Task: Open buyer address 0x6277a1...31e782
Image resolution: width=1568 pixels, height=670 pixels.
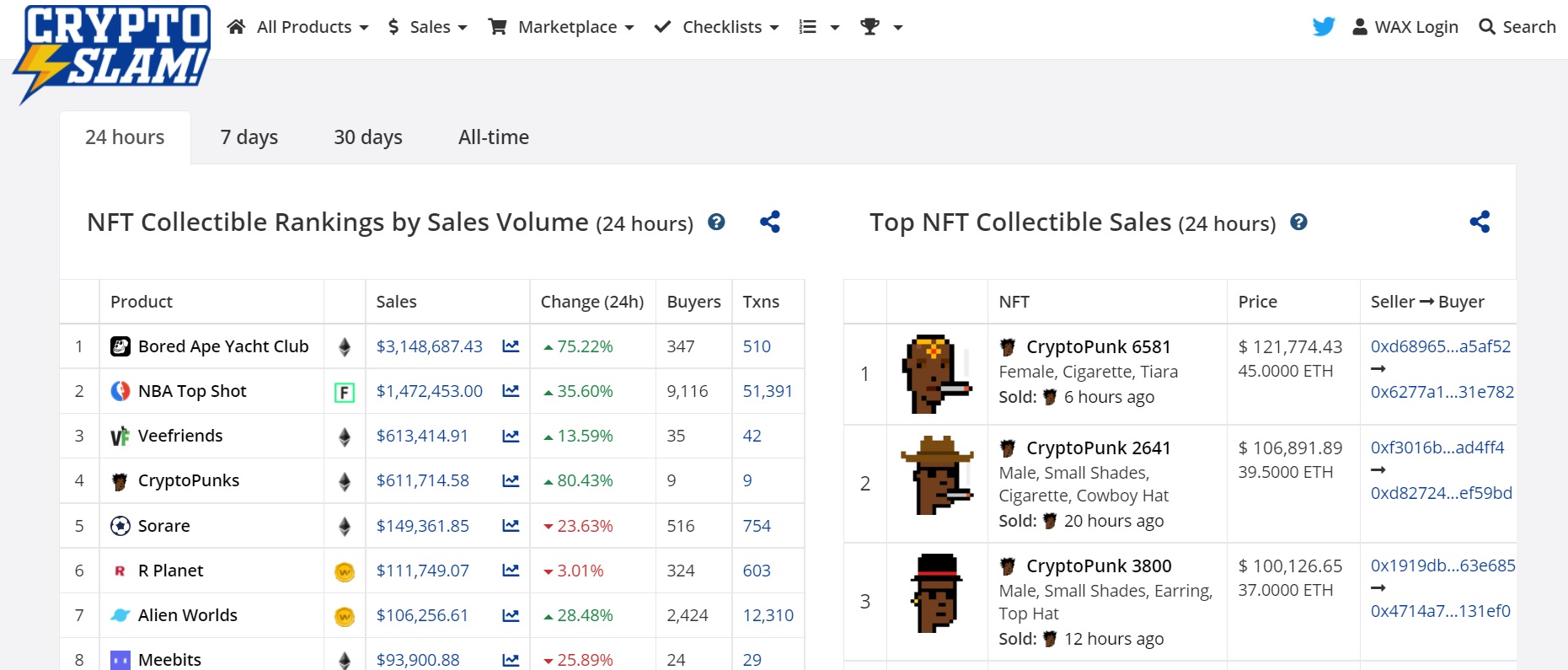Action: [x=1442, y=392]
